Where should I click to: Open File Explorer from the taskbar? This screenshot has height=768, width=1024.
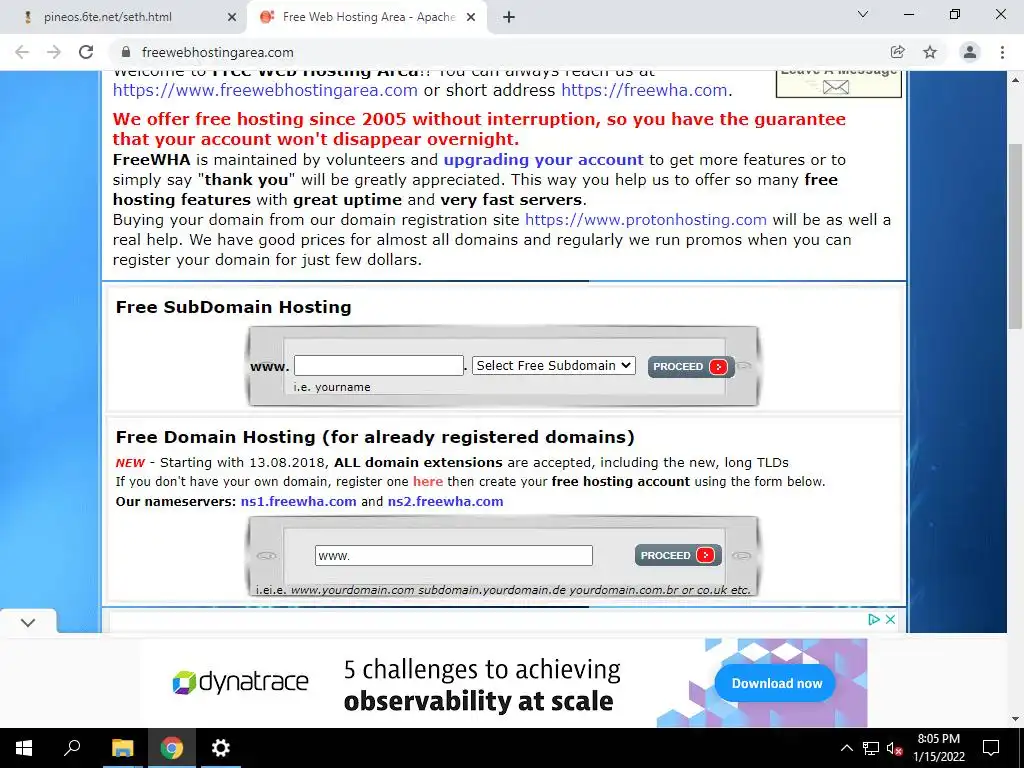coord(122,748)
